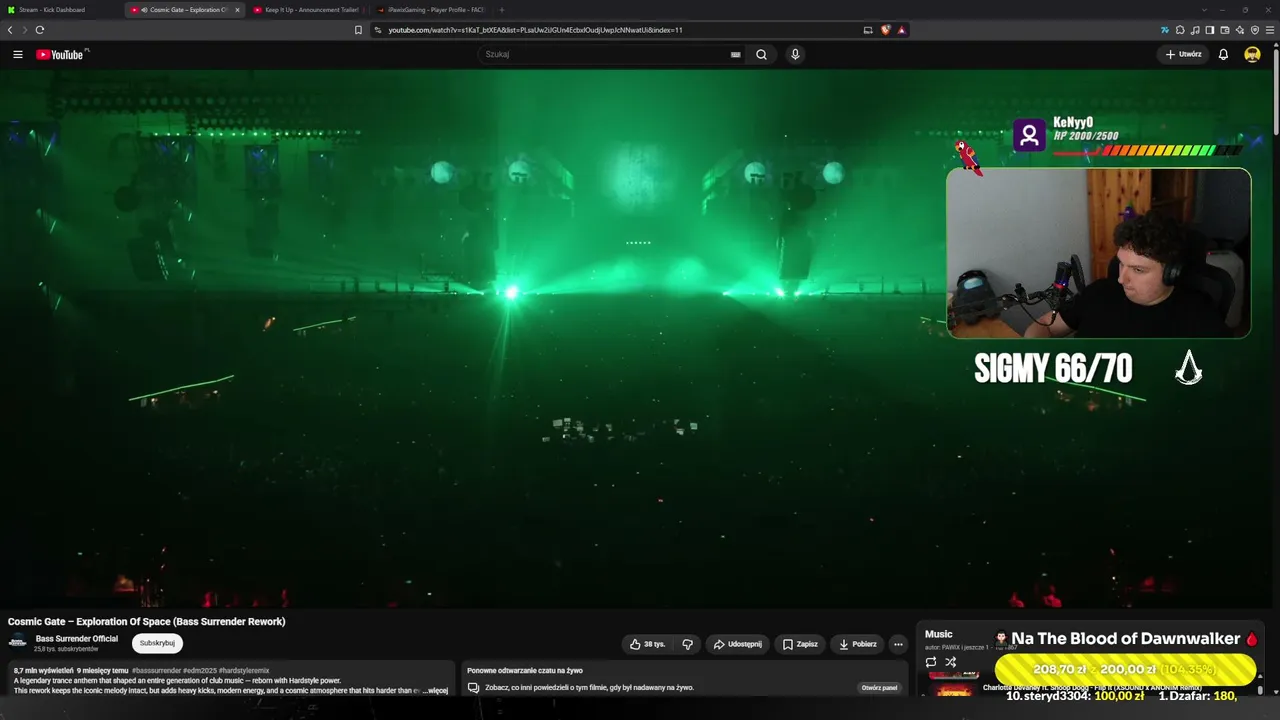This screenshot has height=720, width=1280.
Task: Switch to the PawixGaming Player Profile tab
Action: click(430, 10)
